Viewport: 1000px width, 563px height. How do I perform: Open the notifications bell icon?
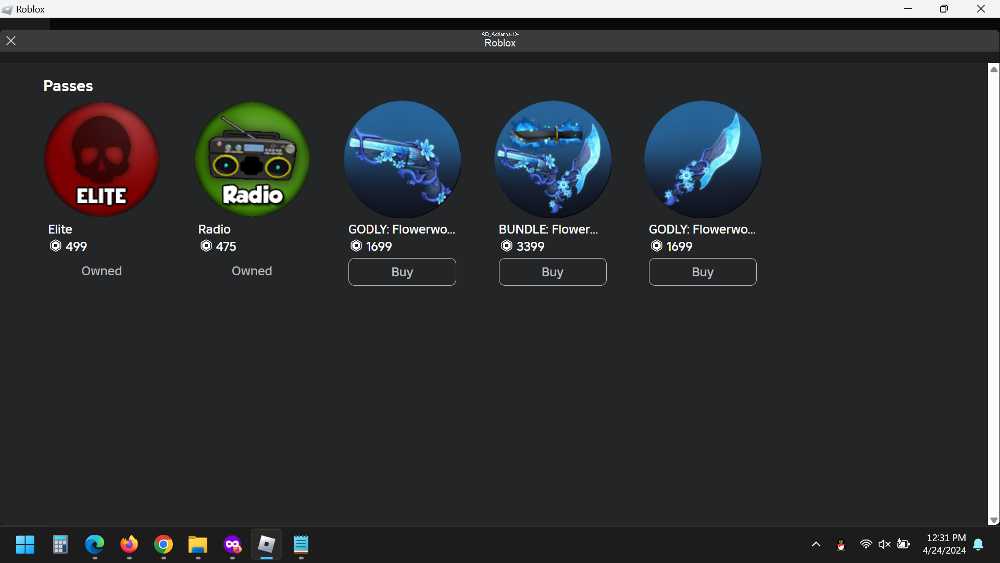pos(978,545)
